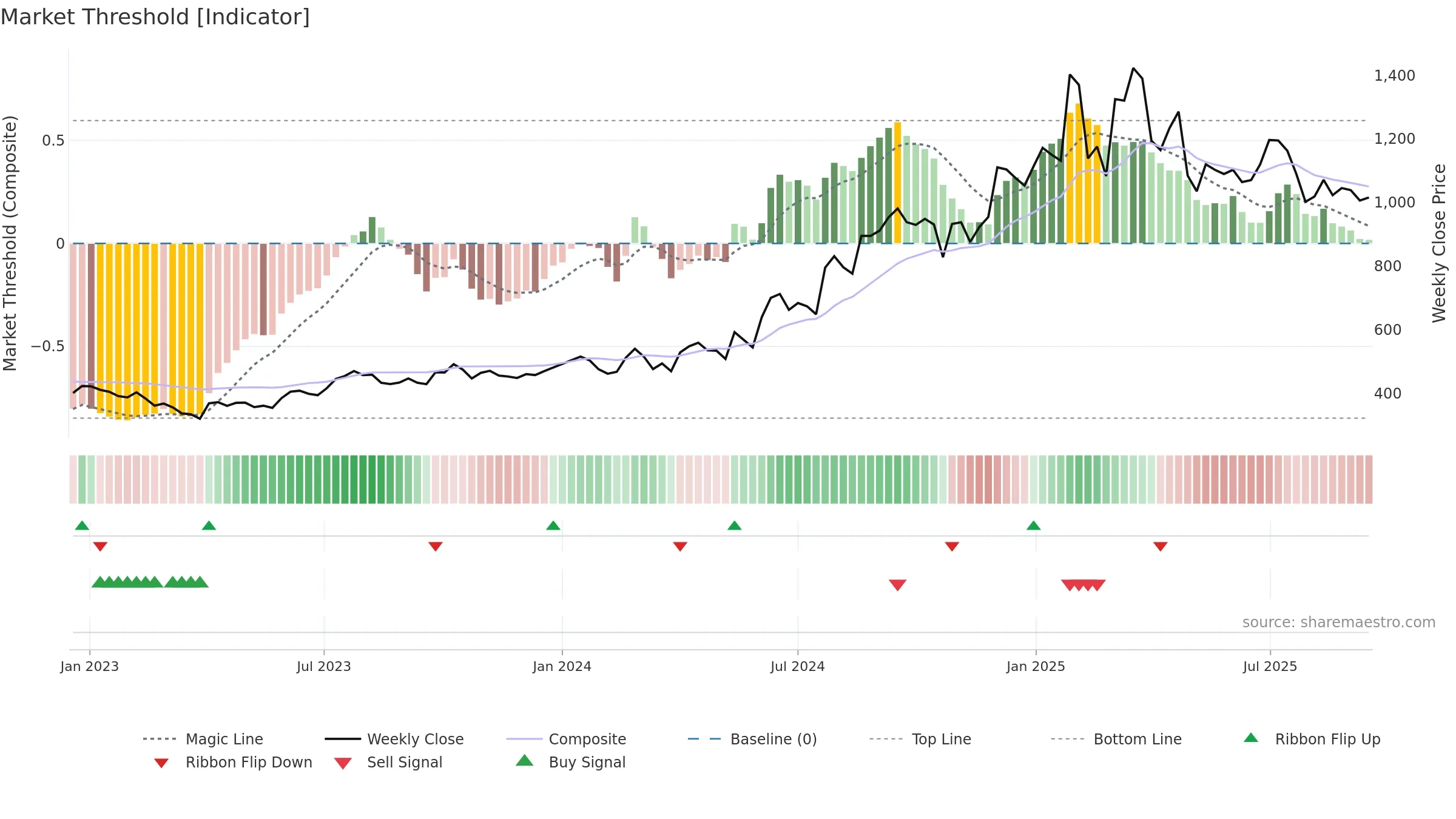
Task: Click the 600 tick on the price axis
Action: coord(1388,330)
